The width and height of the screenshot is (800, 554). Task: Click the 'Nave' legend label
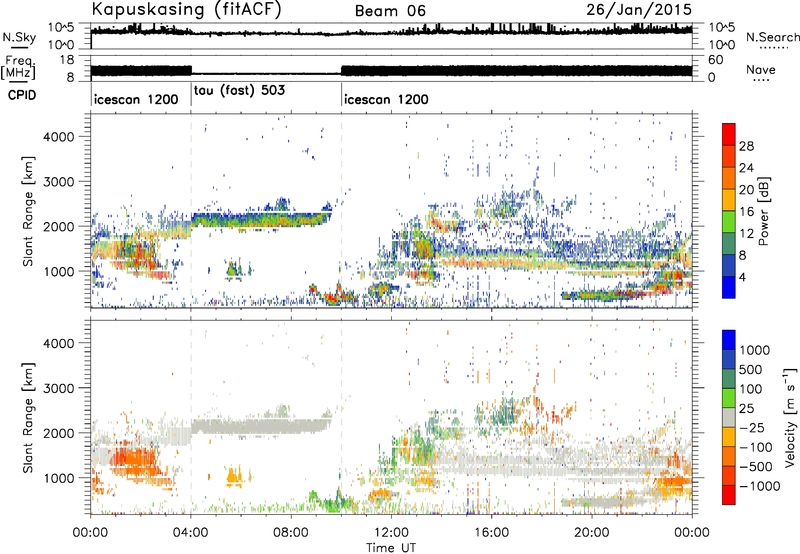(760, 69)
